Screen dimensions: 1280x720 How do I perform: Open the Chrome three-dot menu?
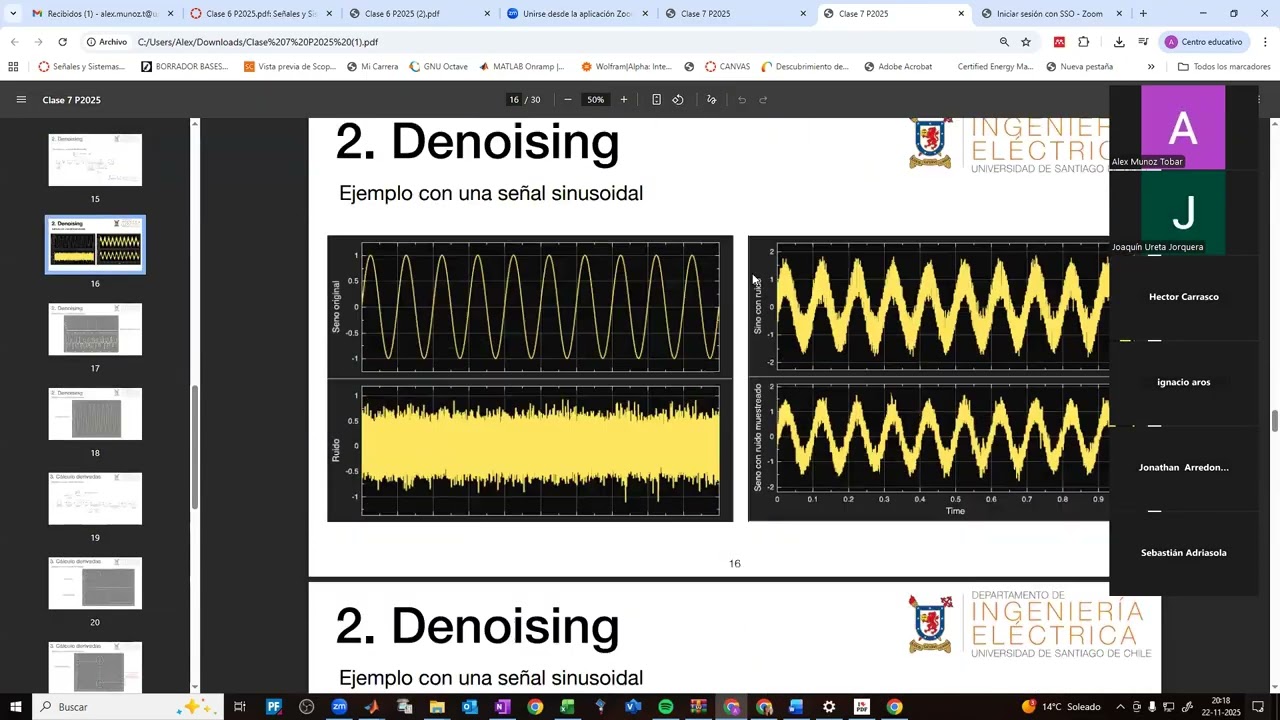coord(1265,42)
